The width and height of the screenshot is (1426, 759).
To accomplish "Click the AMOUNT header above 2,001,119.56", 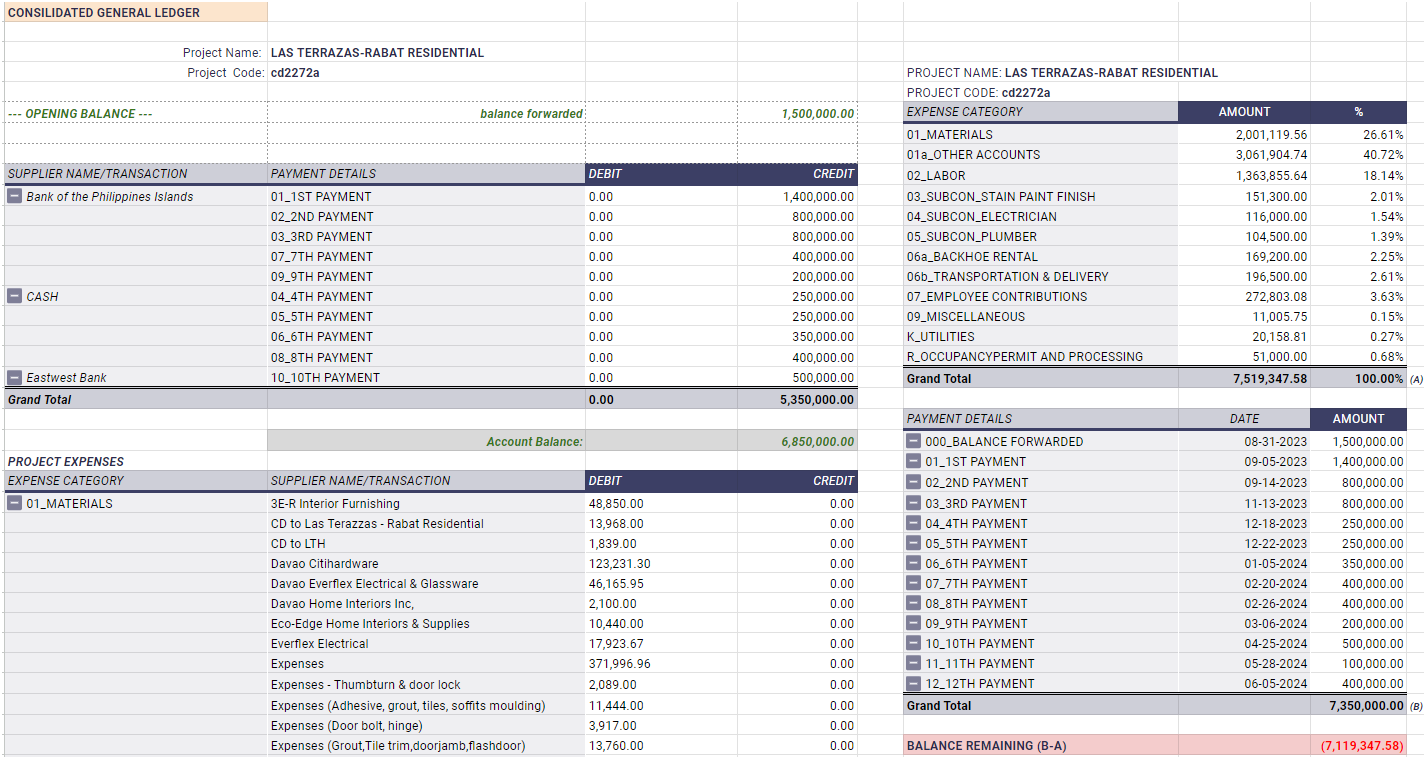I will pos(1244,112).
